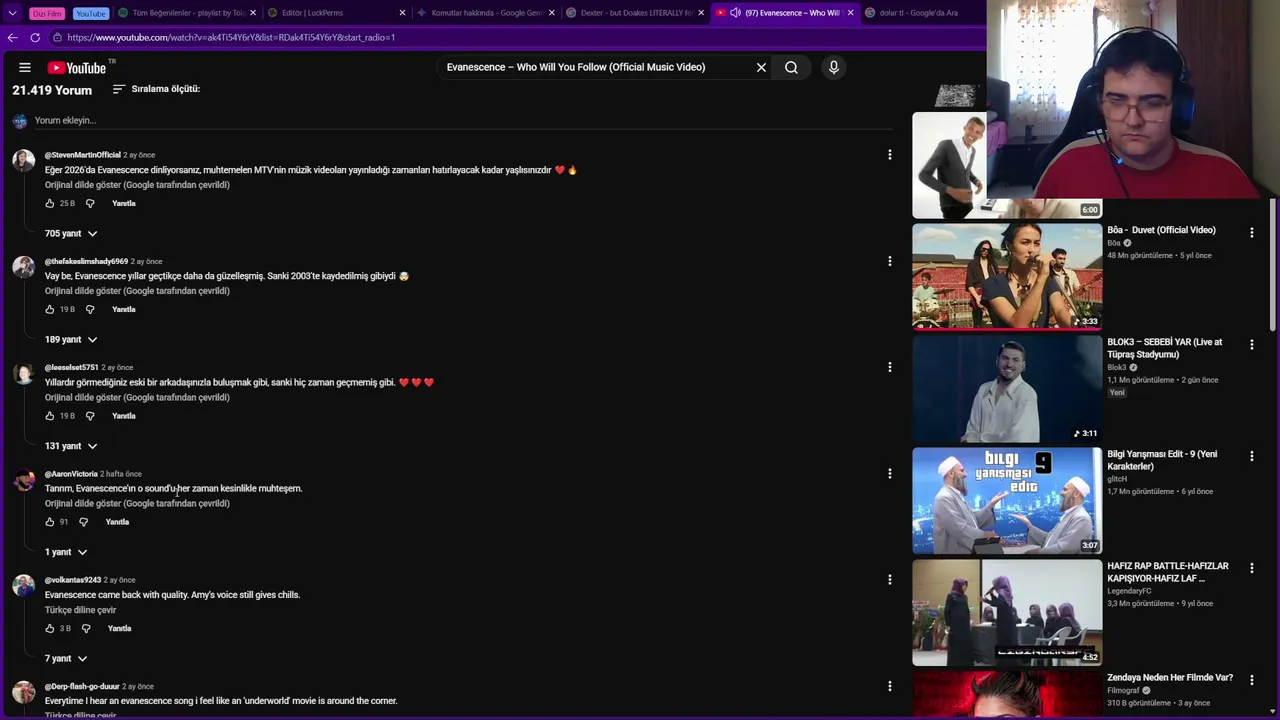
Task: Expand the 189 replies thread
Action: coord(71,339)
